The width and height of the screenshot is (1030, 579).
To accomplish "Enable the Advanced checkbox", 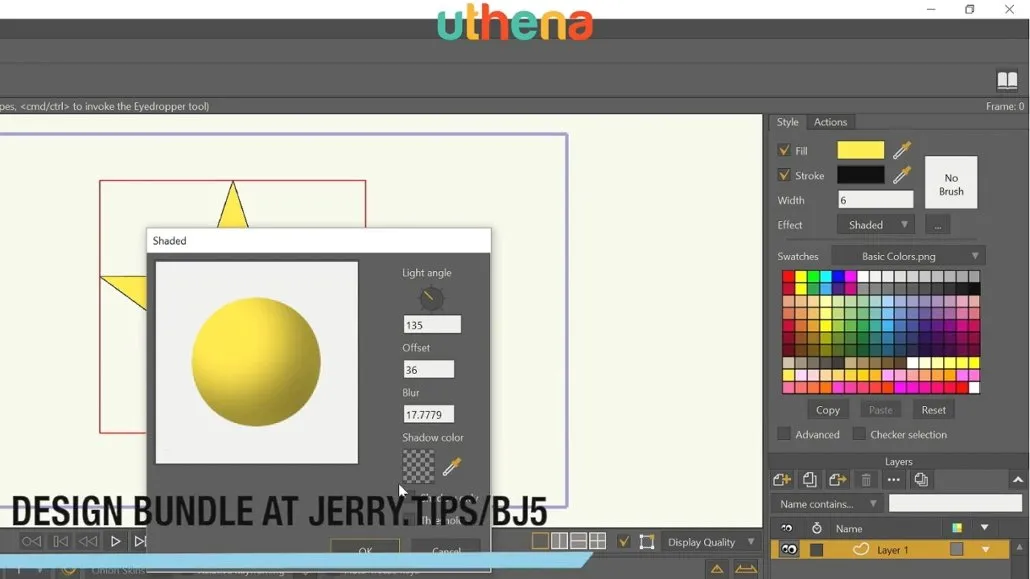I will pos(784,434).
